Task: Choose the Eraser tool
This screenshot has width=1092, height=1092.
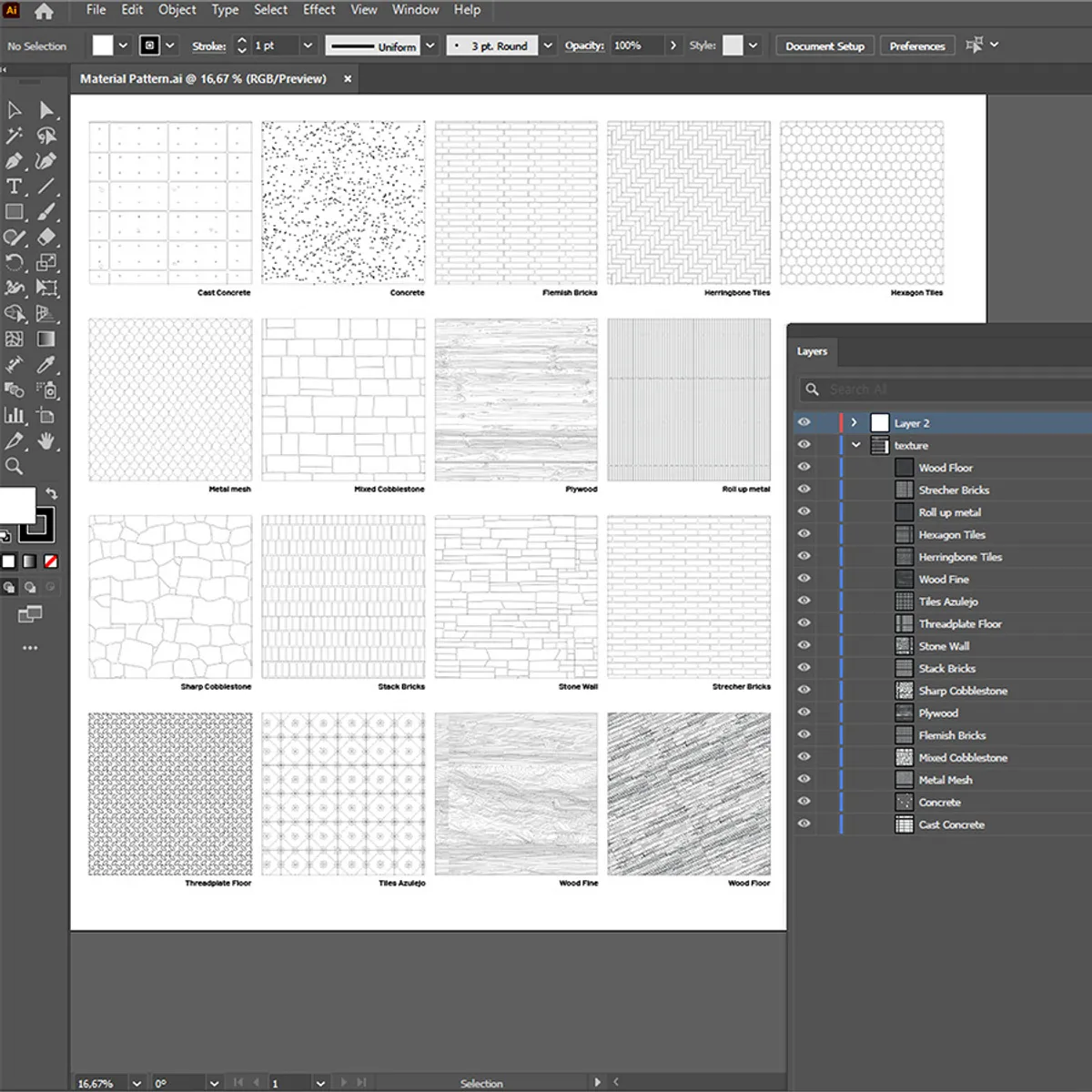Action: tap(47, 237)
